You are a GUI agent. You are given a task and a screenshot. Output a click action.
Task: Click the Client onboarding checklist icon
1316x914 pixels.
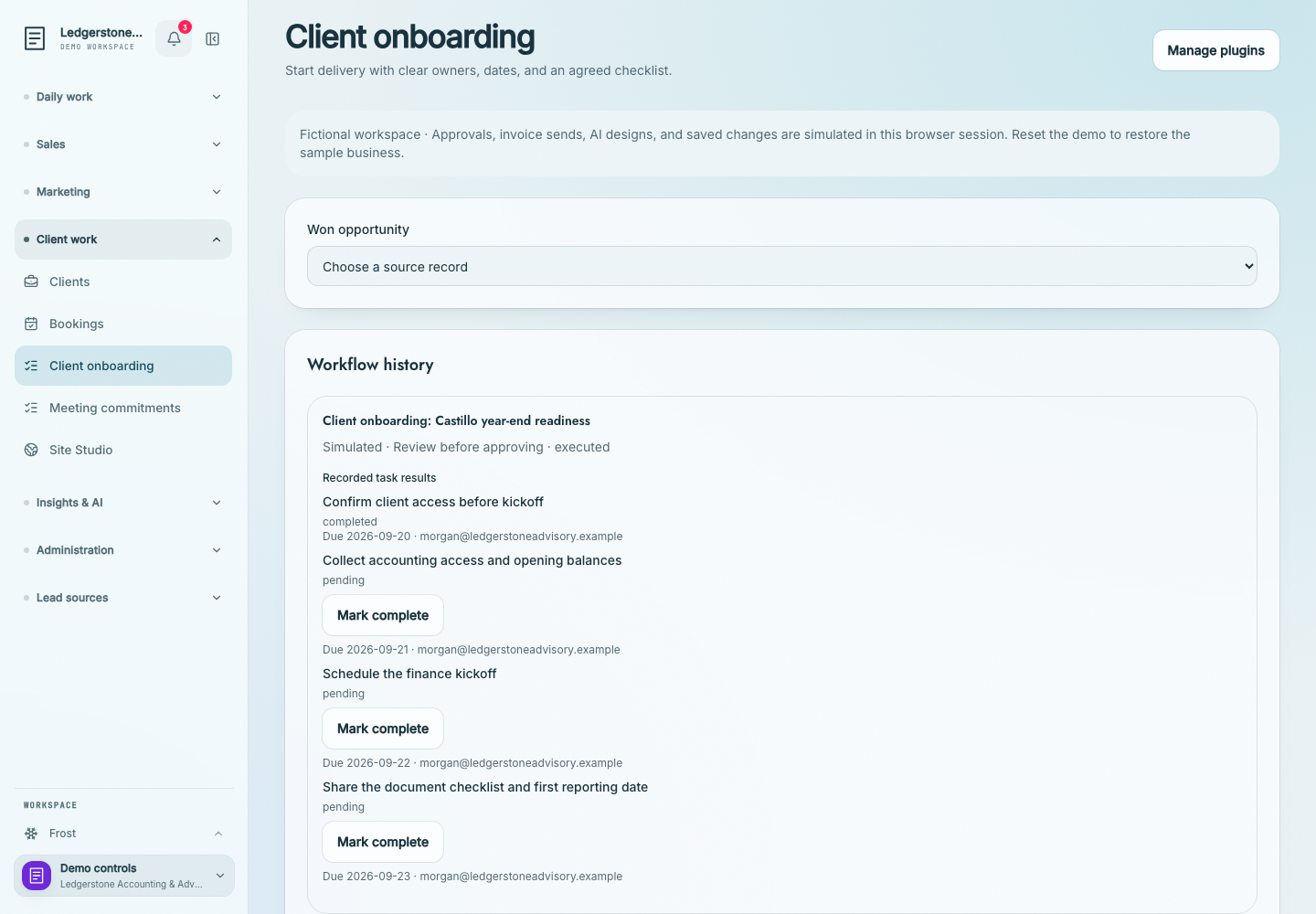point(31,366)
